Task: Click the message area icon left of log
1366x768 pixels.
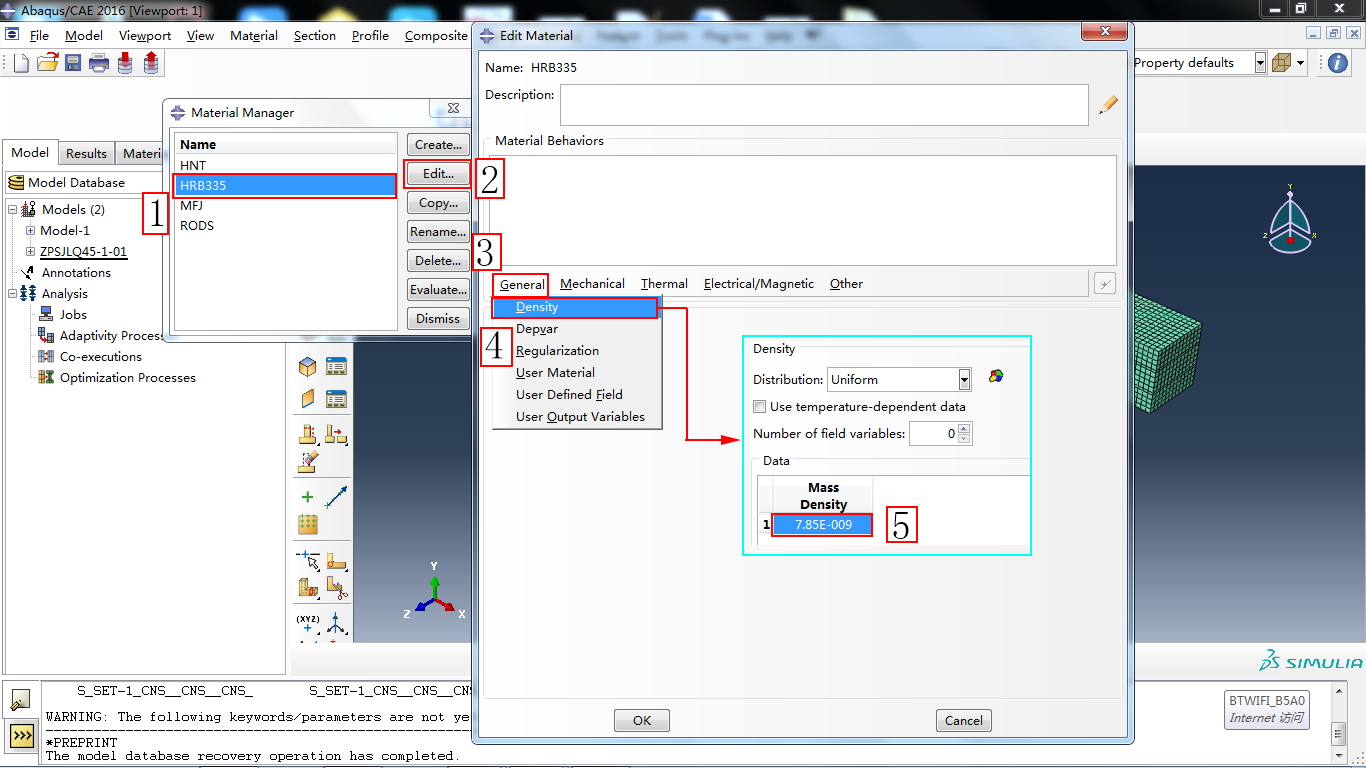Action: 21,702
